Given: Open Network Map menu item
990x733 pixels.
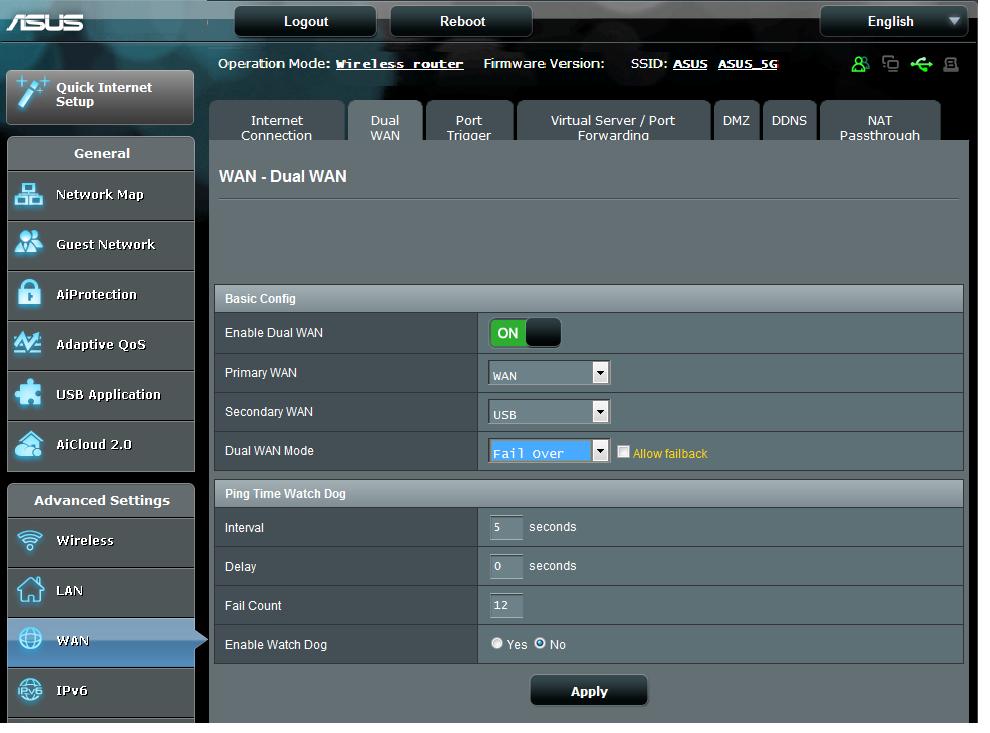Looking at the screenshot, I should click(x=101, y=195).
